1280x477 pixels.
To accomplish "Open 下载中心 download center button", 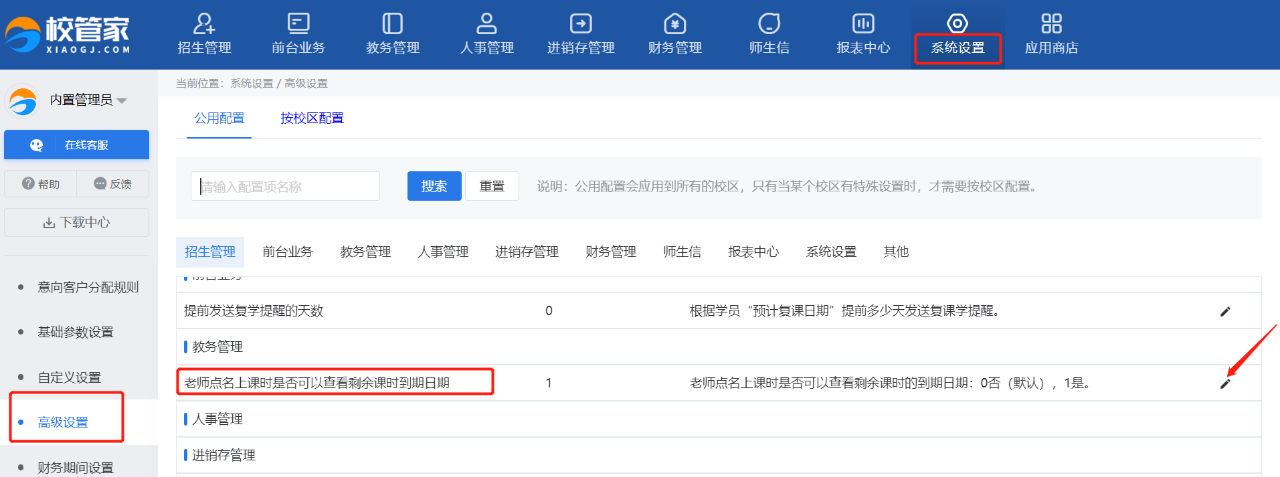I will [76, 222].
